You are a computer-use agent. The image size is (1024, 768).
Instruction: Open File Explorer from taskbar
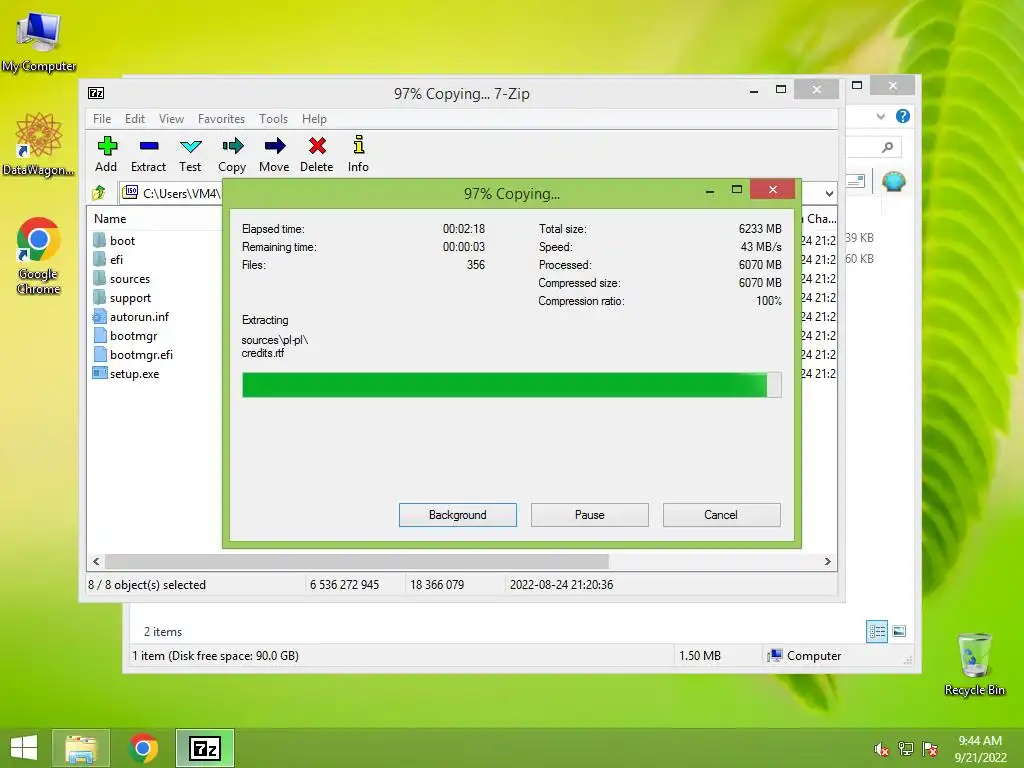(81, 748)
